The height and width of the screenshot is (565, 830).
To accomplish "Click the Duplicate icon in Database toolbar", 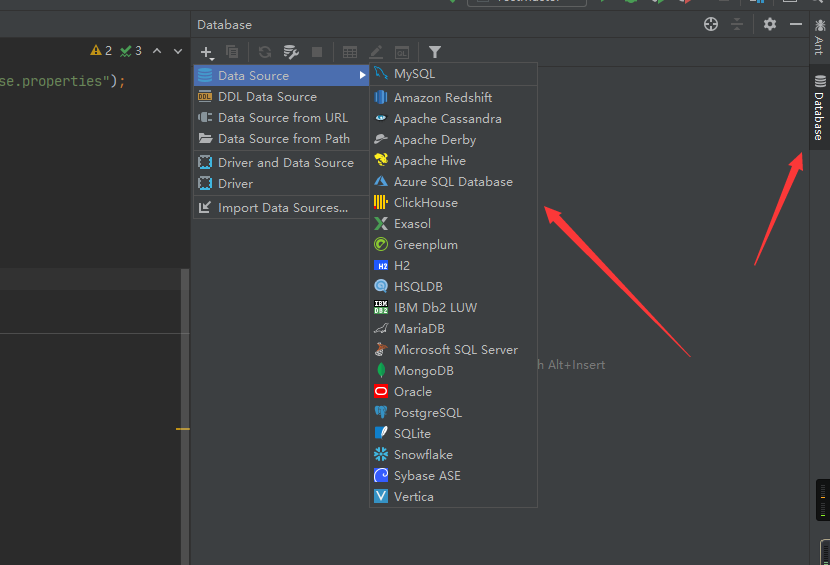I will click(x=232, y=52).
